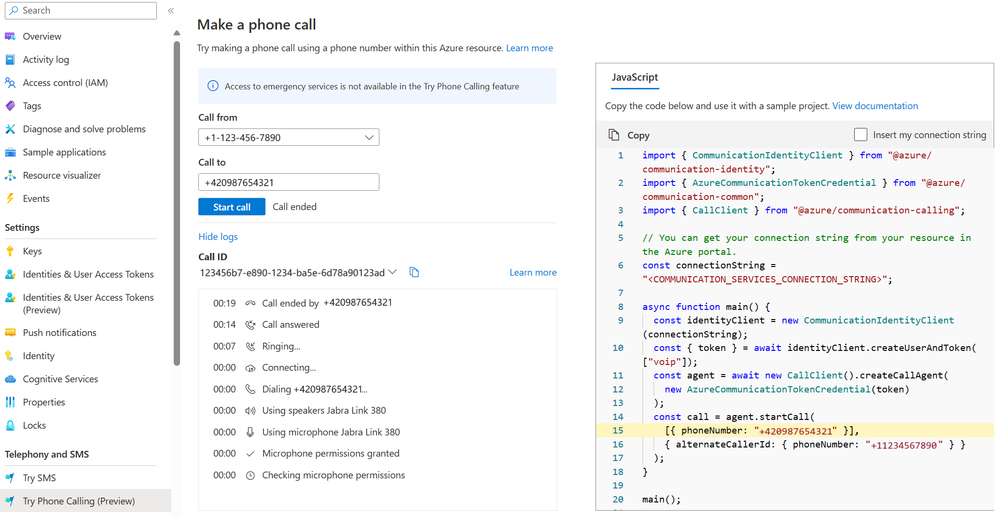Open Sample applications menu item

(x=64, y=152)
